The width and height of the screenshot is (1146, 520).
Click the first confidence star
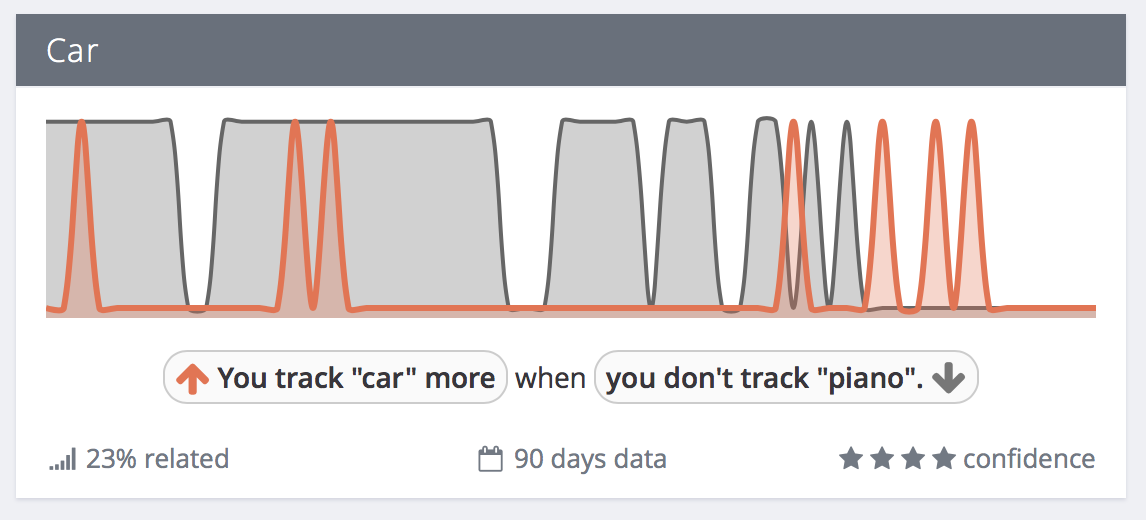point(849,459)
